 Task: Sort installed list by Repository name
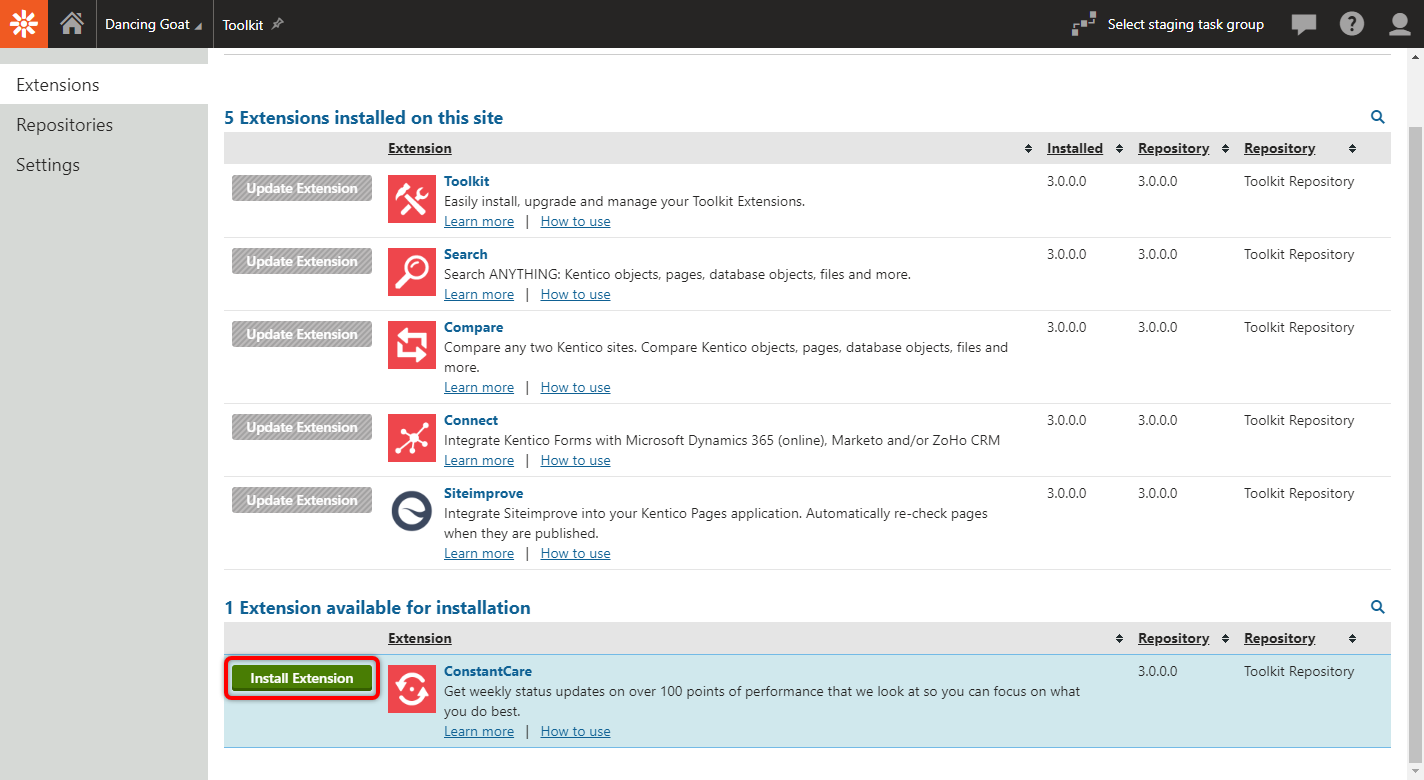pos(1352,148)
